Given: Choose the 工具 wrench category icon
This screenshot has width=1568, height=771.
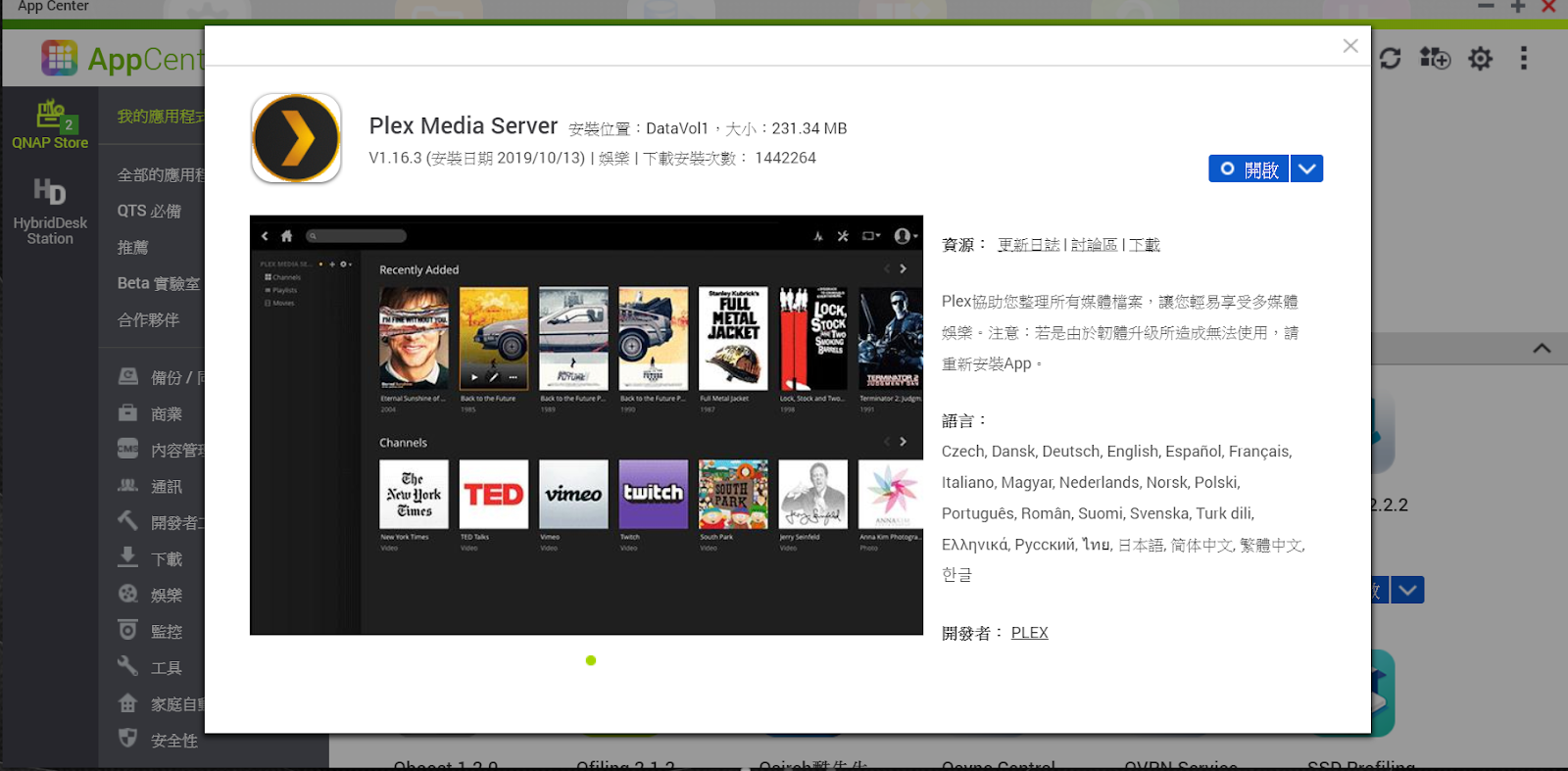Looking at the screenshot, I should click(128, 666).
